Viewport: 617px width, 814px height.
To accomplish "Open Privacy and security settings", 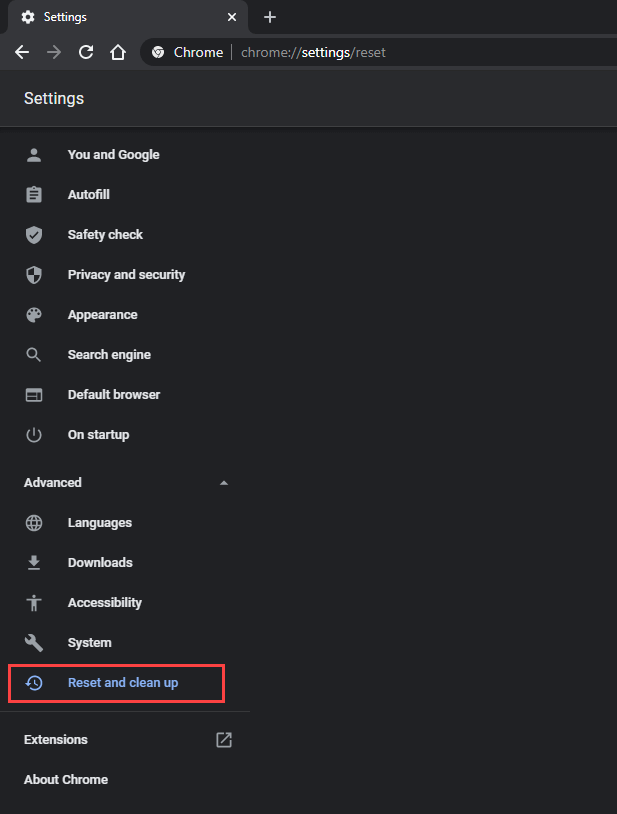I will (126, 275).
